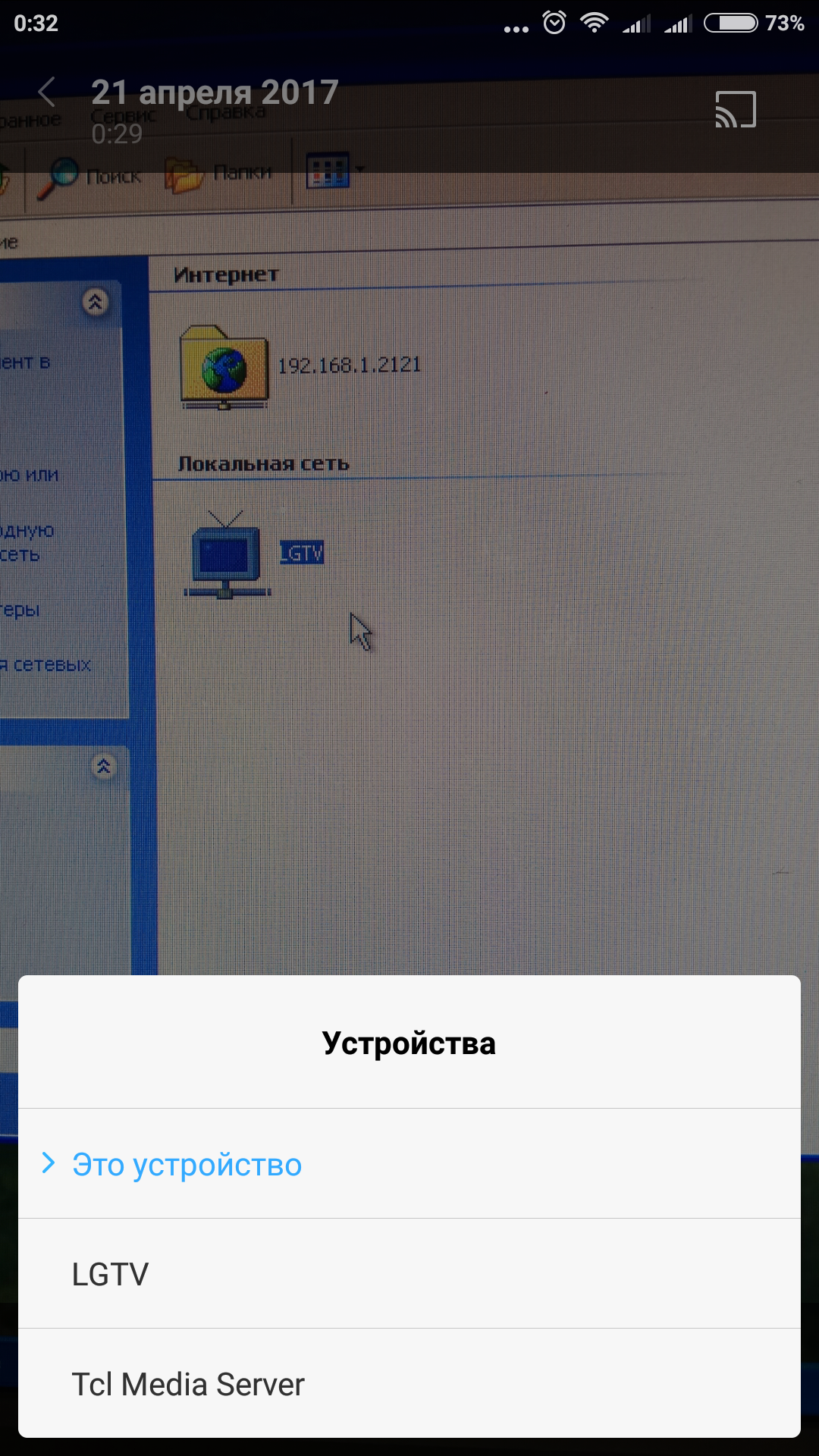The height and width of the screenshot is (1456, 819).
Task: Tap the photo time "0:29"
Action: [x=117, y=134]
